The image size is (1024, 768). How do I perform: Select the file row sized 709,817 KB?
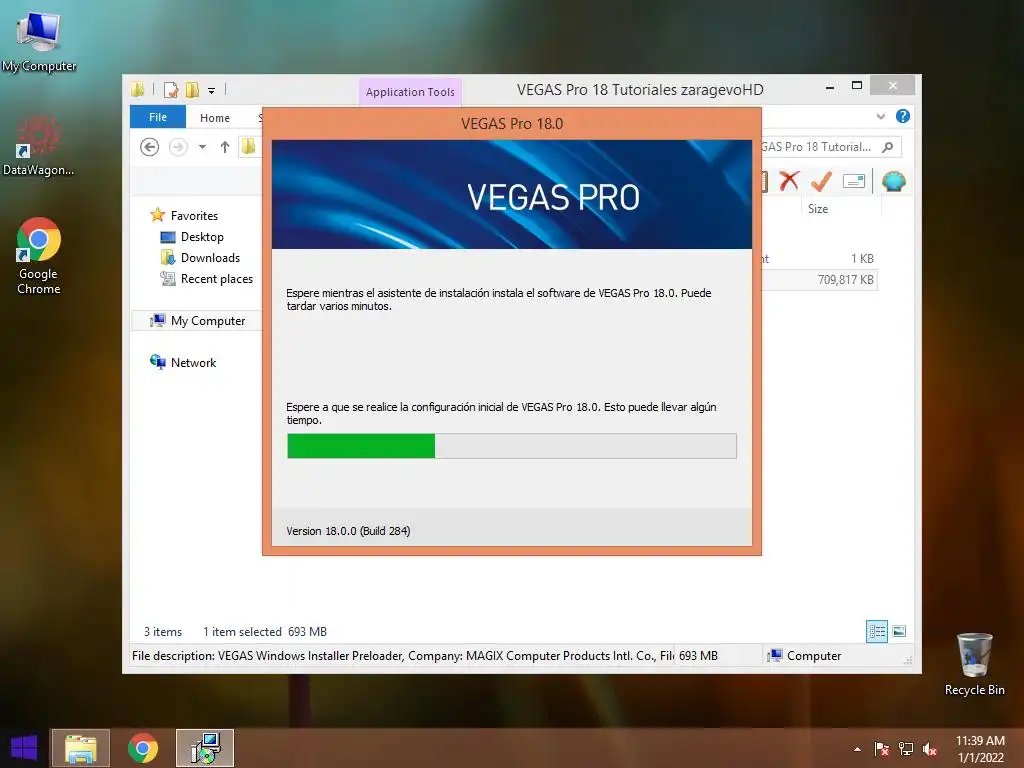point(820,280)
